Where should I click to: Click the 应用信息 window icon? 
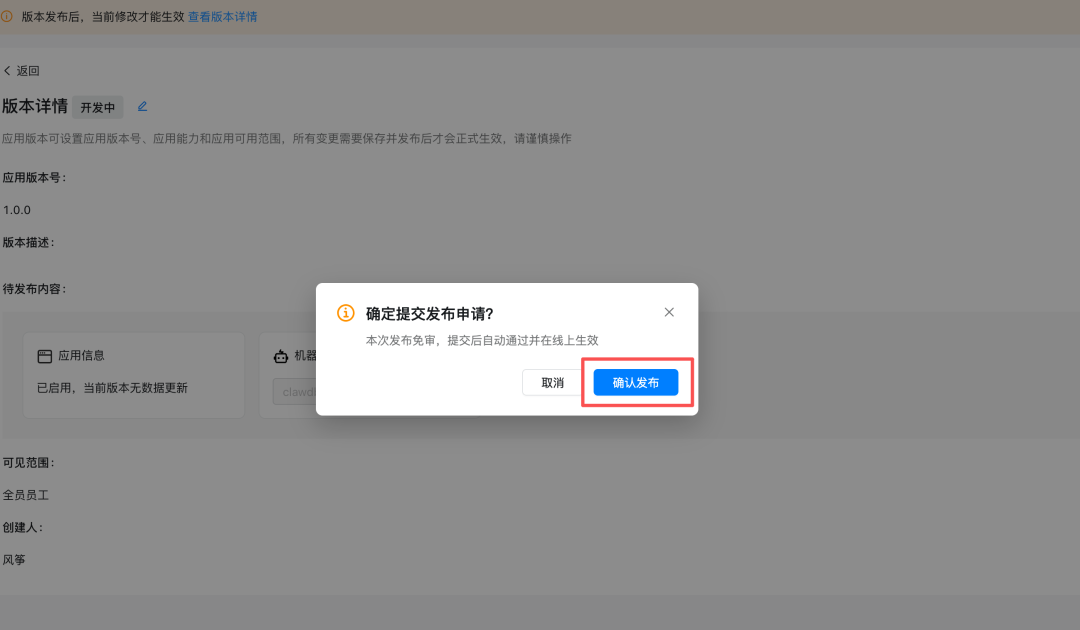tap(45, 356)
